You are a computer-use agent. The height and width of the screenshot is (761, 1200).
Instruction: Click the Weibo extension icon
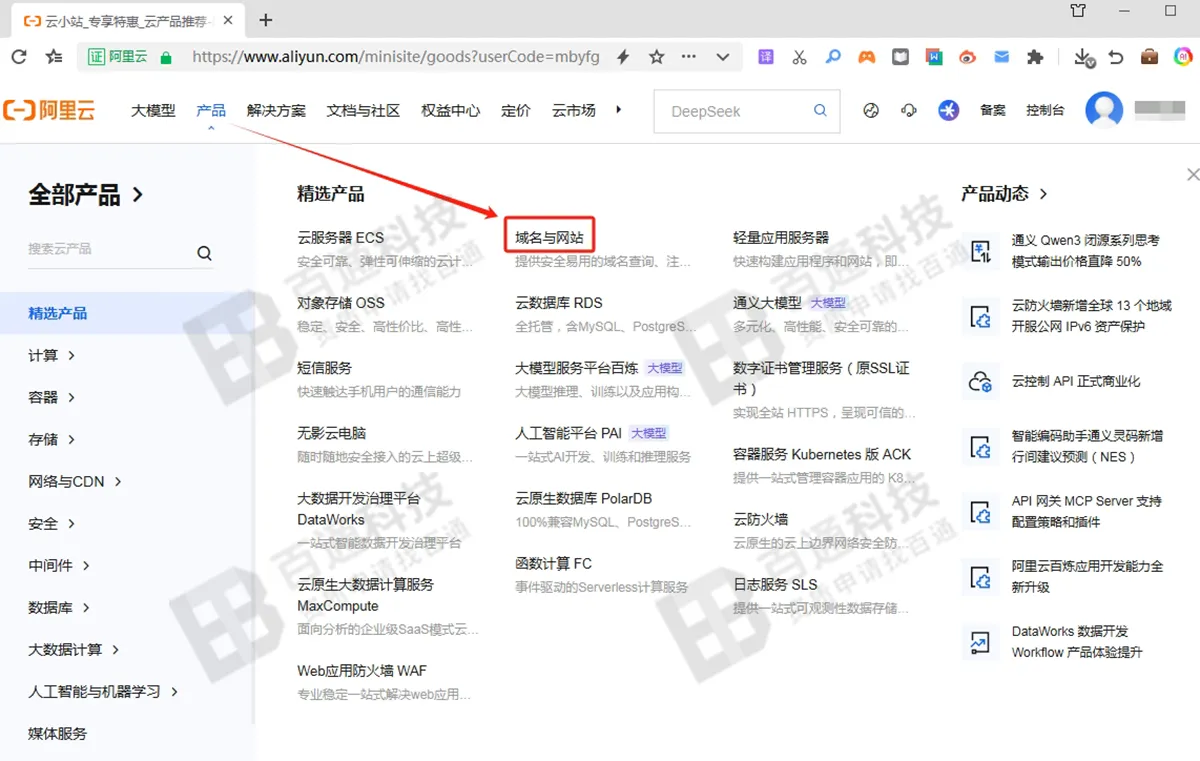pos(967,57)
